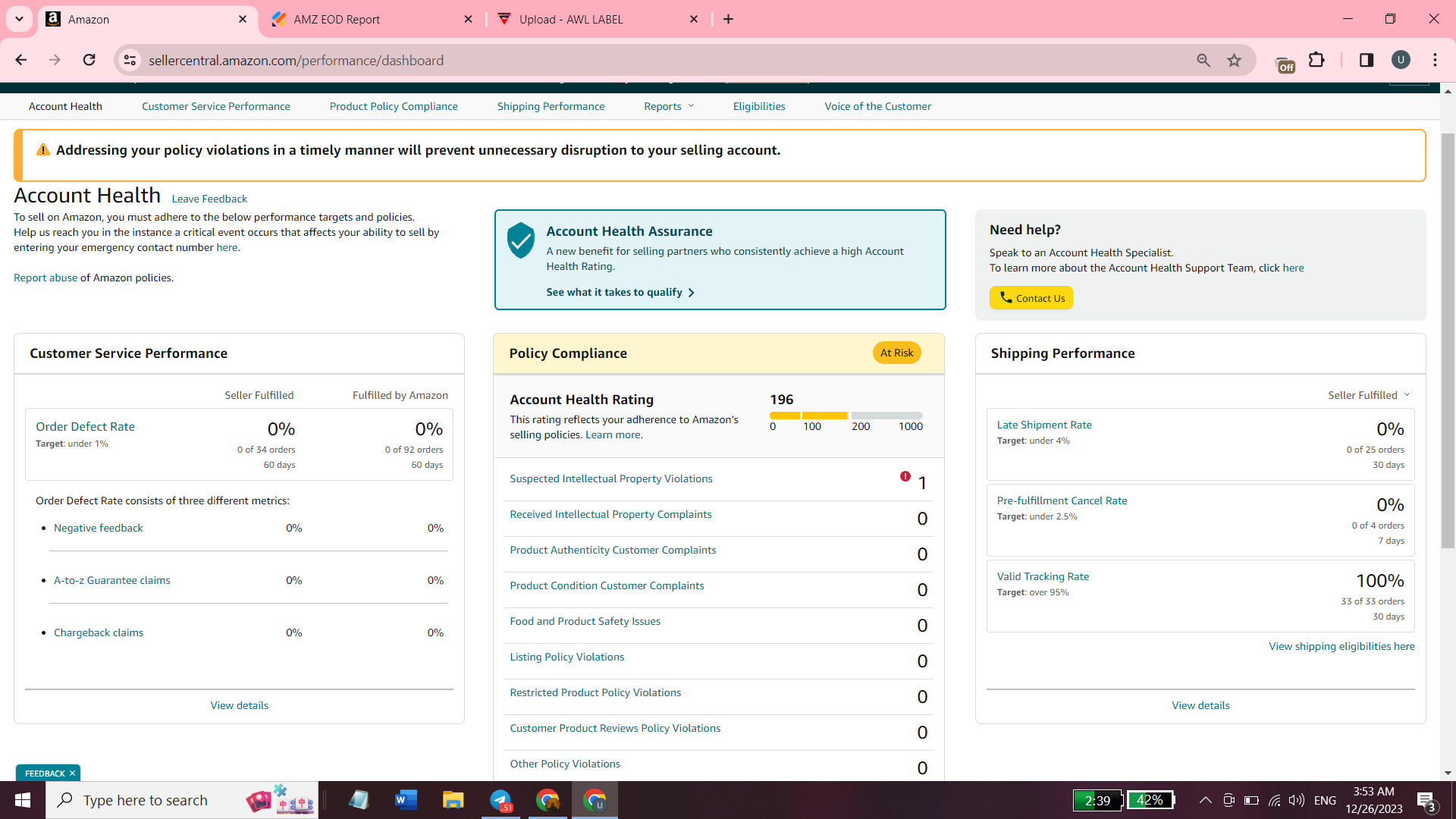Viewport: 1456px width, 819px height.
Task: Open Product Condition Customer Complaints
Action: (607, 585)
